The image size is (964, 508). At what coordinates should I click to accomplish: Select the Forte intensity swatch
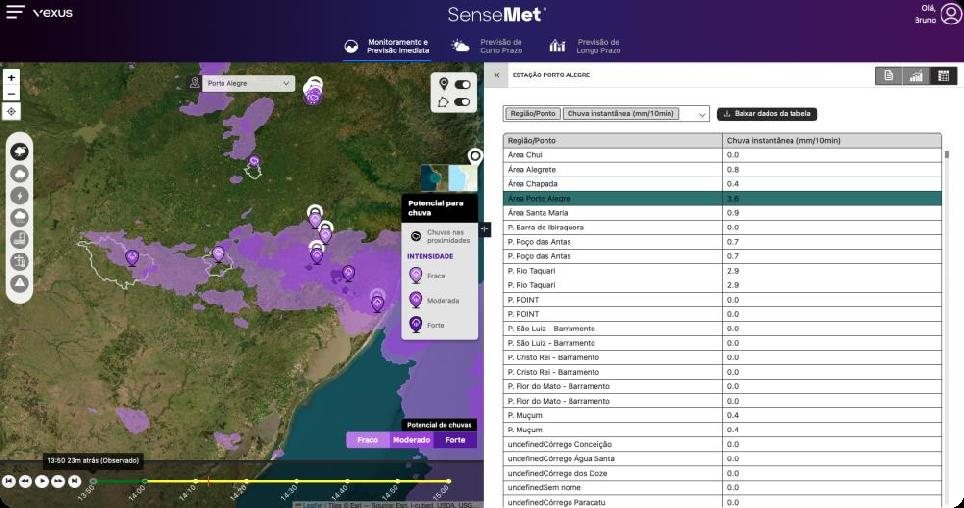(455, 440)
